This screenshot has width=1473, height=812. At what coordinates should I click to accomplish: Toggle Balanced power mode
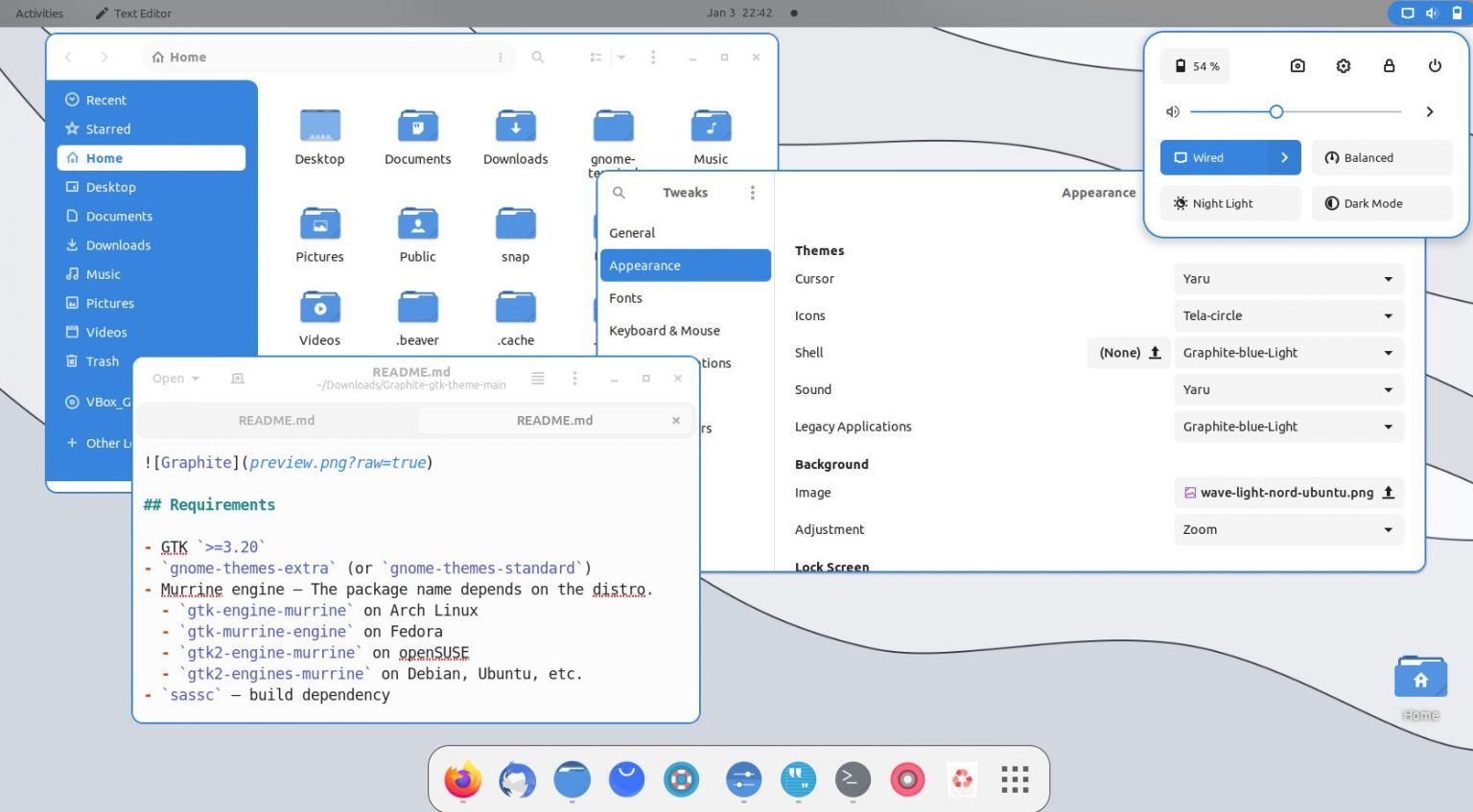pos(1381,157)
